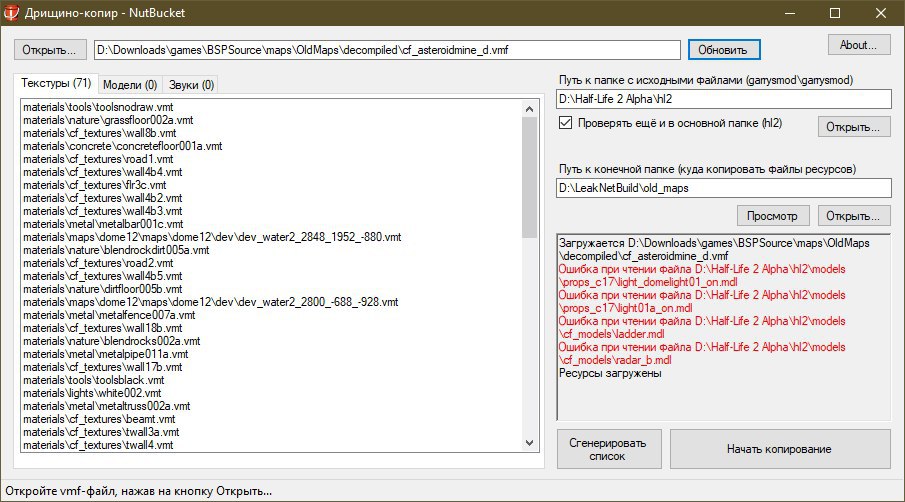
Task: Select materials\concrete\concretefloor001a.vmt
Action: [x=122, y=146]
